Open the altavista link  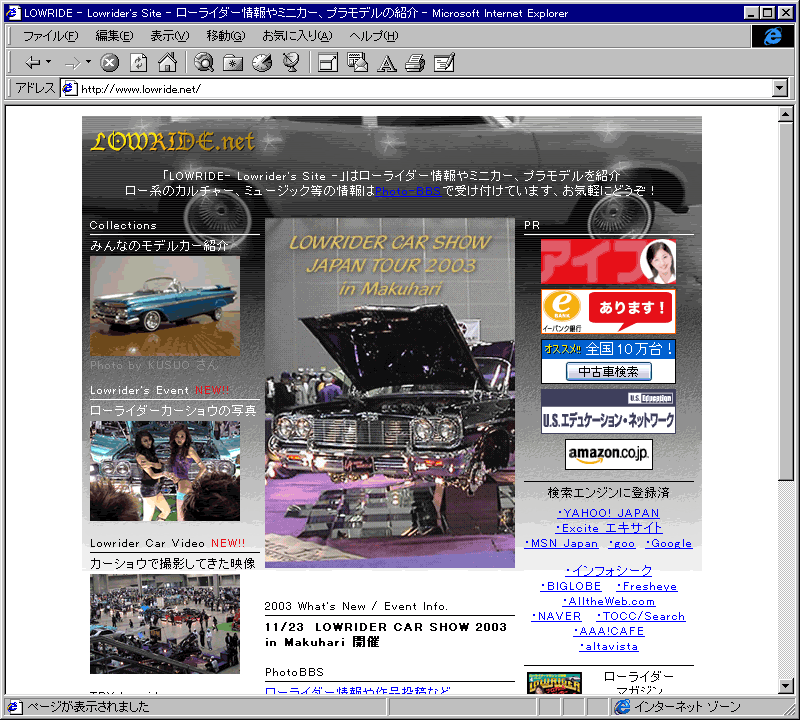(609, 647)
